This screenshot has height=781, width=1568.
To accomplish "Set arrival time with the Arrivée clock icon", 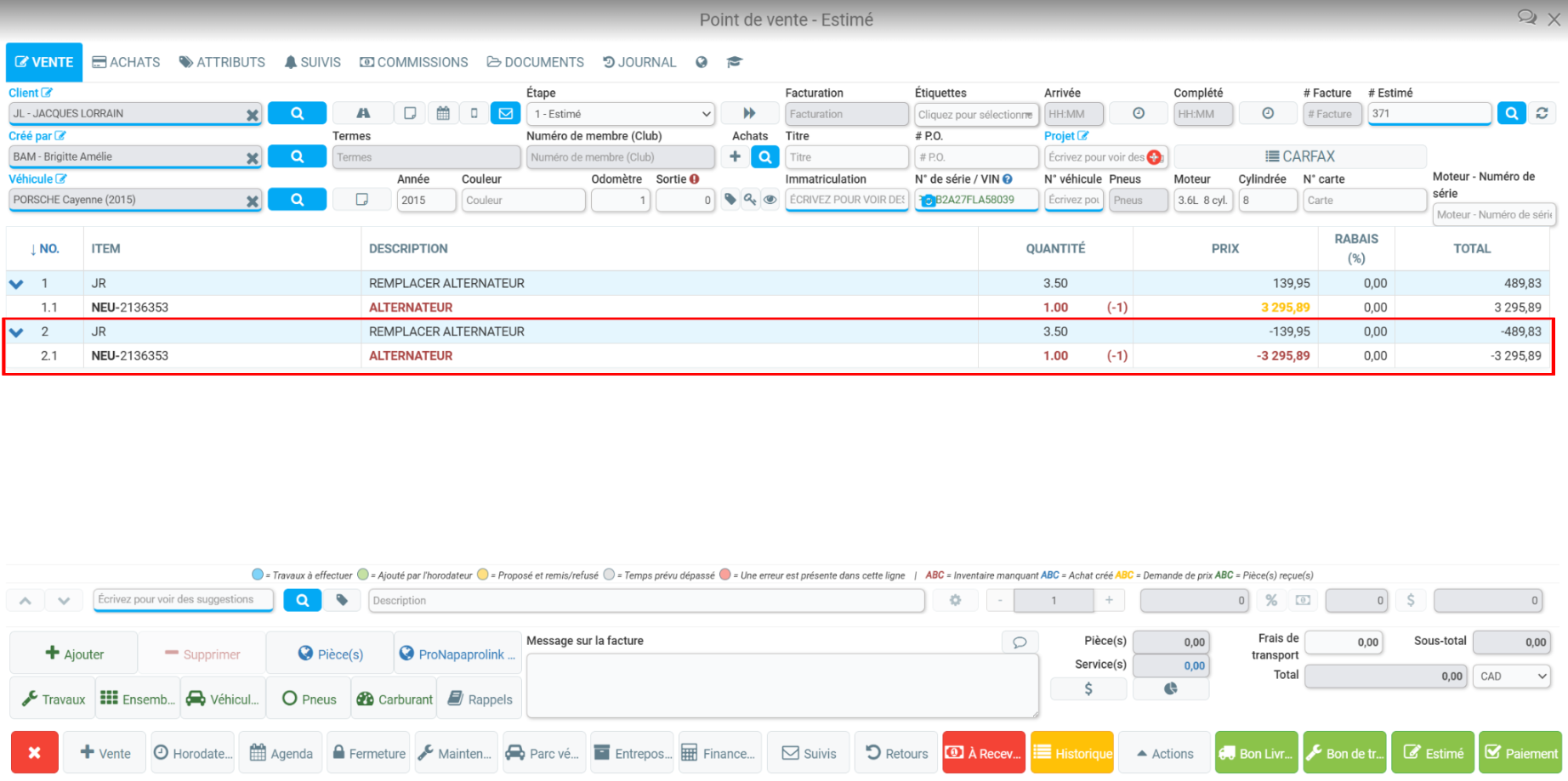I will 1139,113.
